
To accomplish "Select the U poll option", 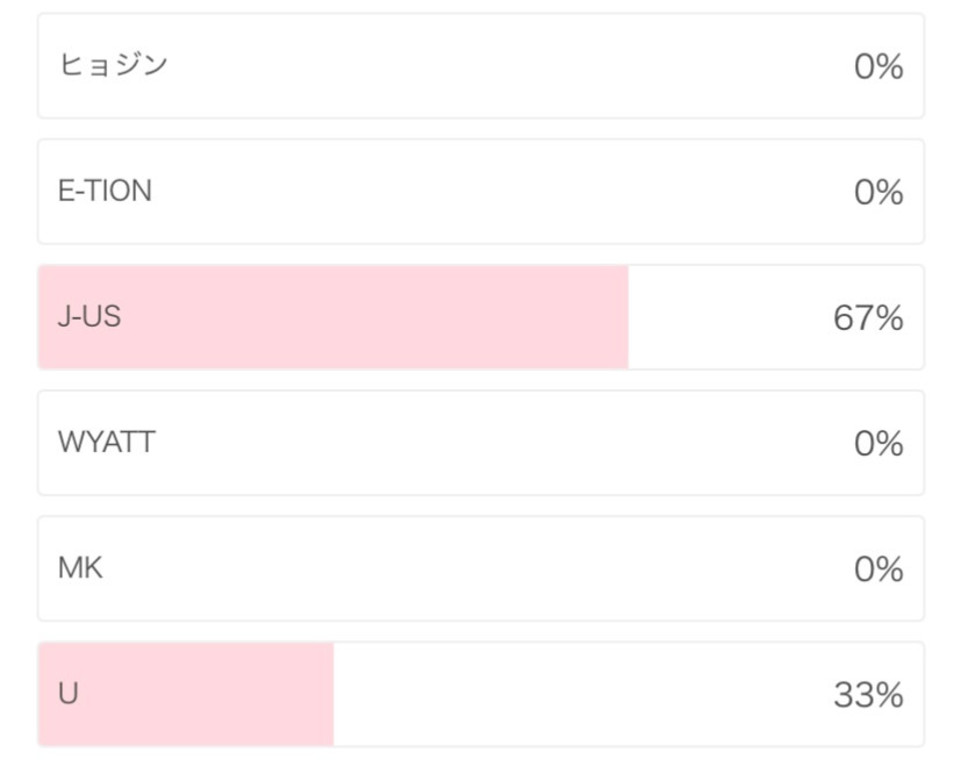I will (481, 694).
